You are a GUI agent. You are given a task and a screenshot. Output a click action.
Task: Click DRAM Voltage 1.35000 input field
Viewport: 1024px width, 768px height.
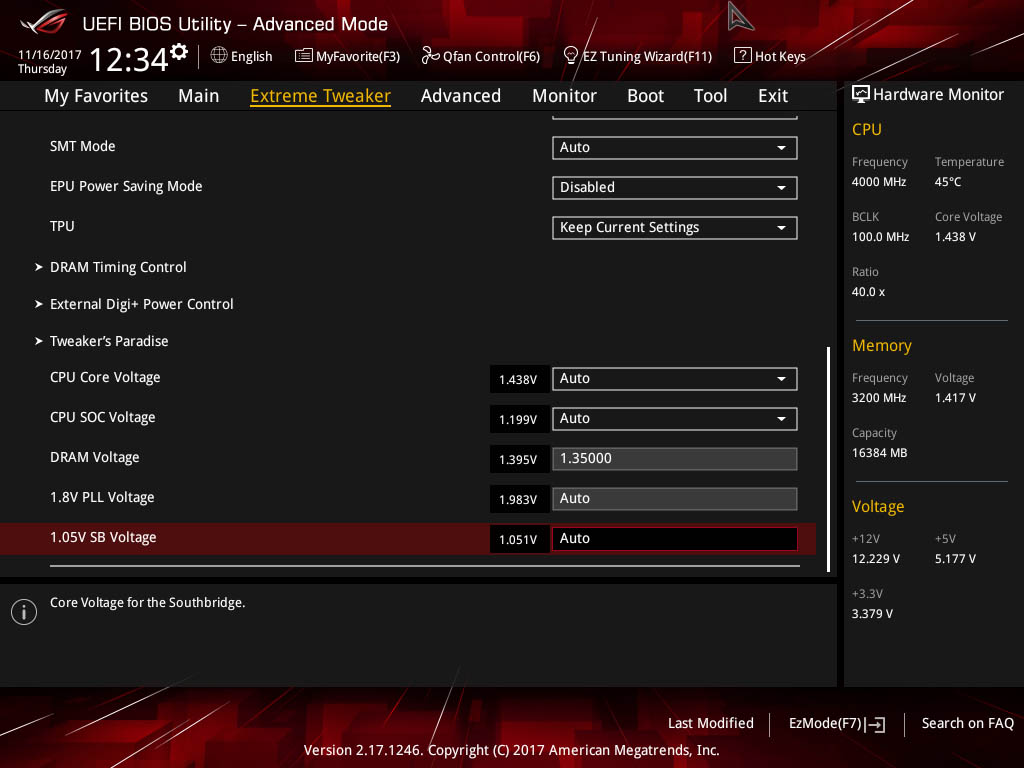[675, 458]
